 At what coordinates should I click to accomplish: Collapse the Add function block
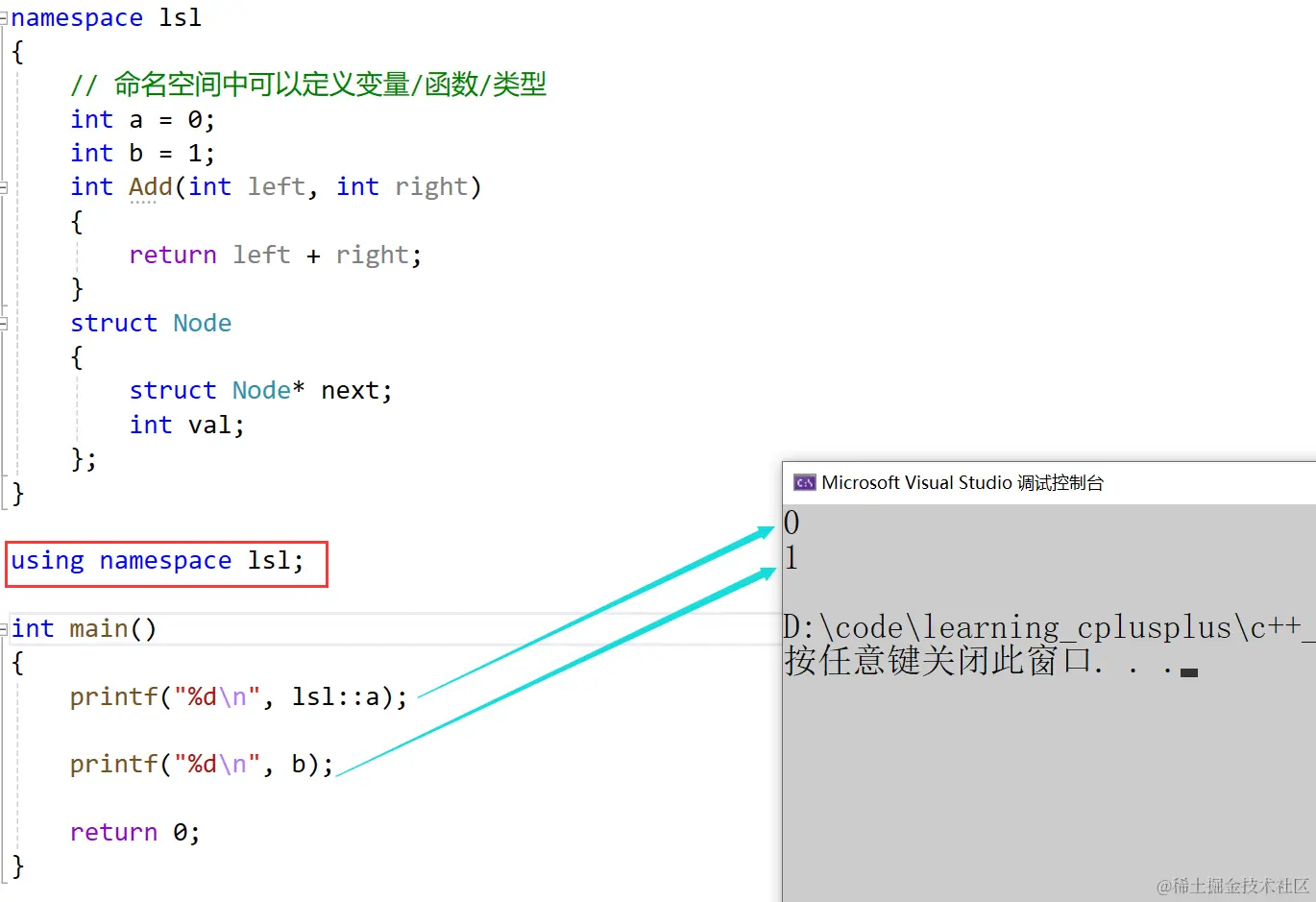pos(4,187)
